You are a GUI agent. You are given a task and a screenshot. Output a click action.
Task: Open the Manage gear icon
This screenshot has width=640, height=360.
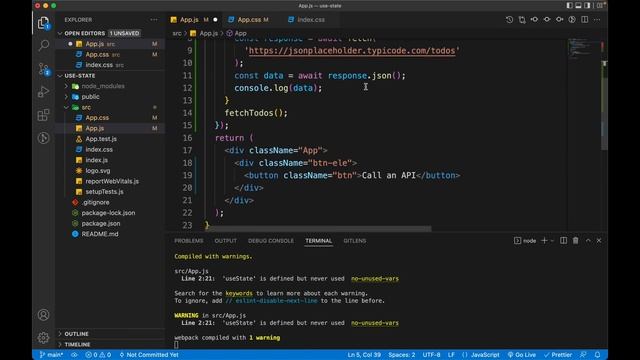[x=43, y=338]
